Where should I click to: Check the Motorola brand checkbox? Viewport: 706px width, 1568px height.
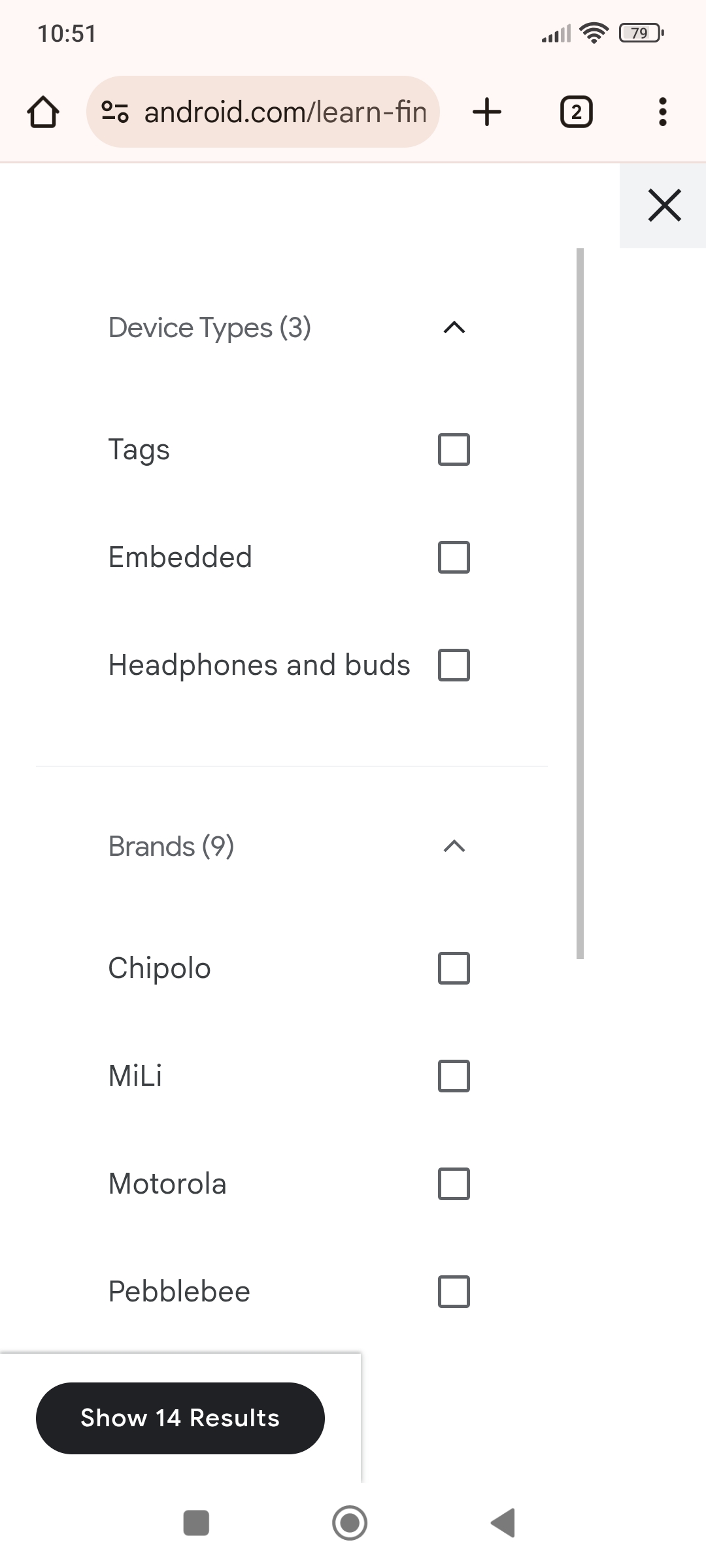click(x=454, y=1184)
